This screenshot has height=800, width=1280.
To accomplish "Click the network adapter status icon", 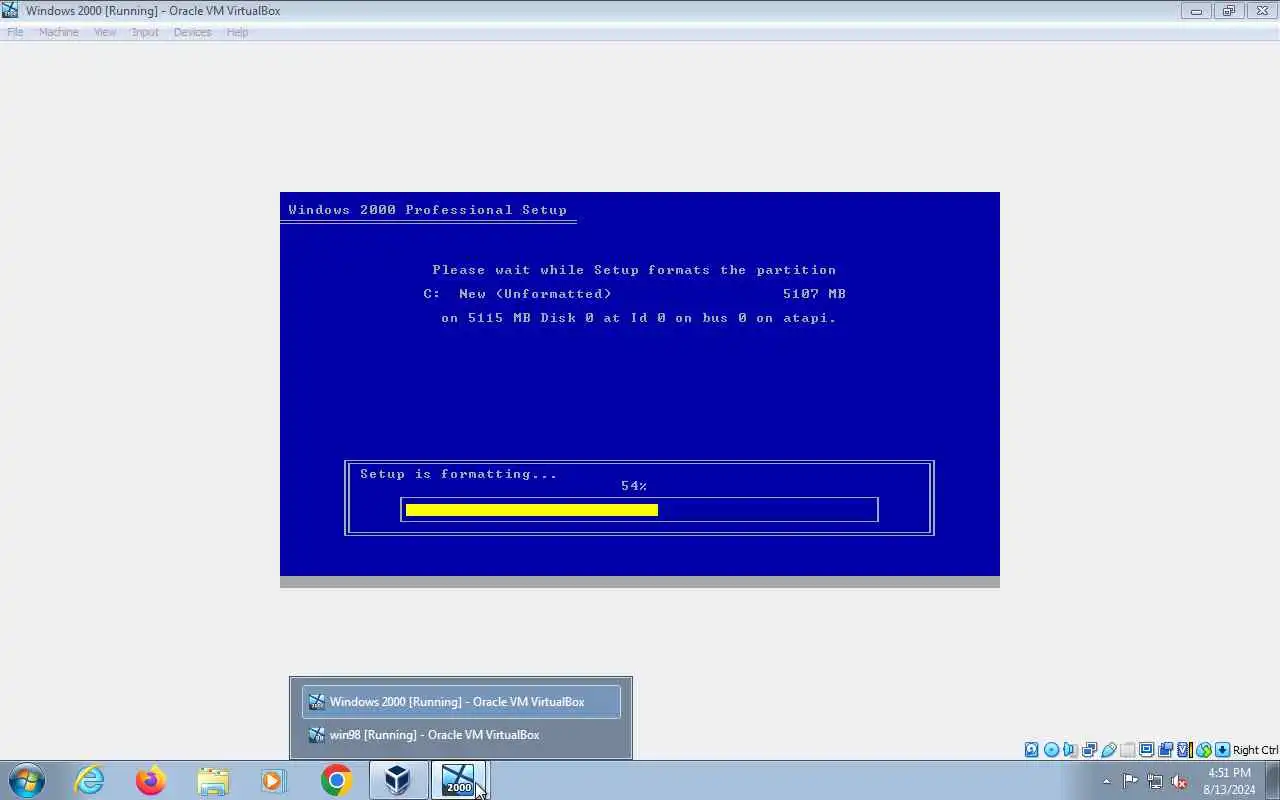I will [x=1089, y=749].
